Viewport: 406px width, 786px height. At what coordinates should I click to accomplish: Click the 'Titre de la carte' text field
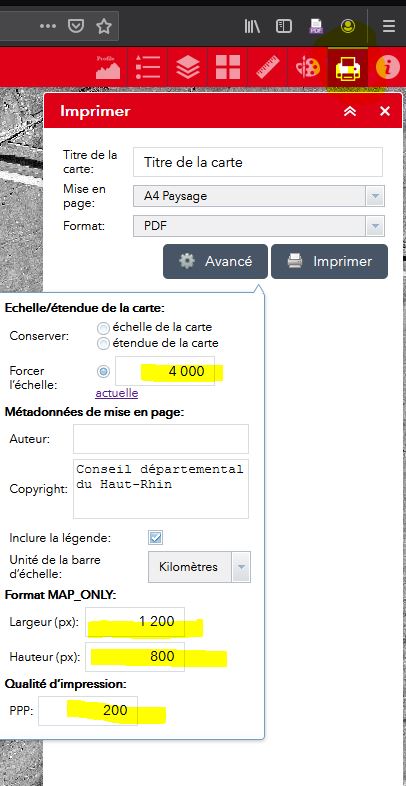coord(258,162)
